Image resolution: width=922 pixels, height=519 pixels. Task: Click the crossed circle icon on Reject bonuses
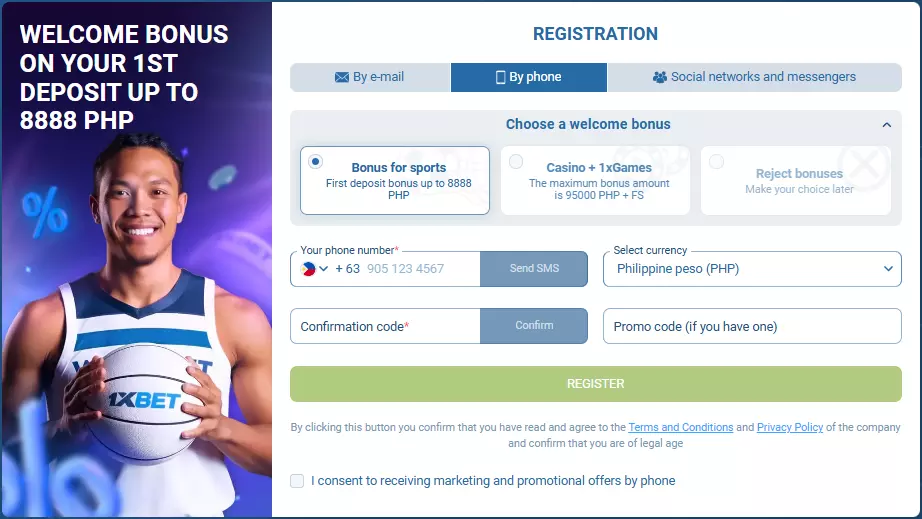[x=862, y=168]
